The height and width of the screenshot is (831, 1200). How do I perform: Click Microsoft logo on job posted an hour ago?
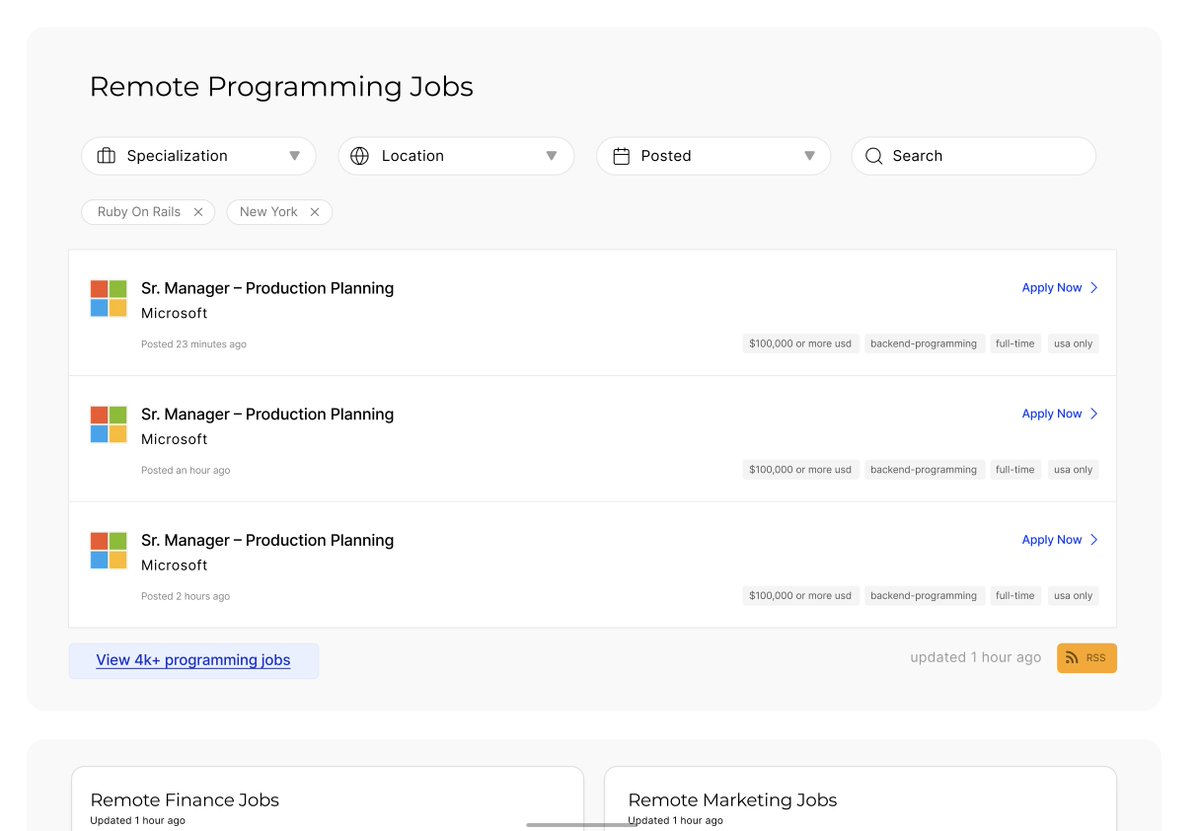[x=109, y=425]
